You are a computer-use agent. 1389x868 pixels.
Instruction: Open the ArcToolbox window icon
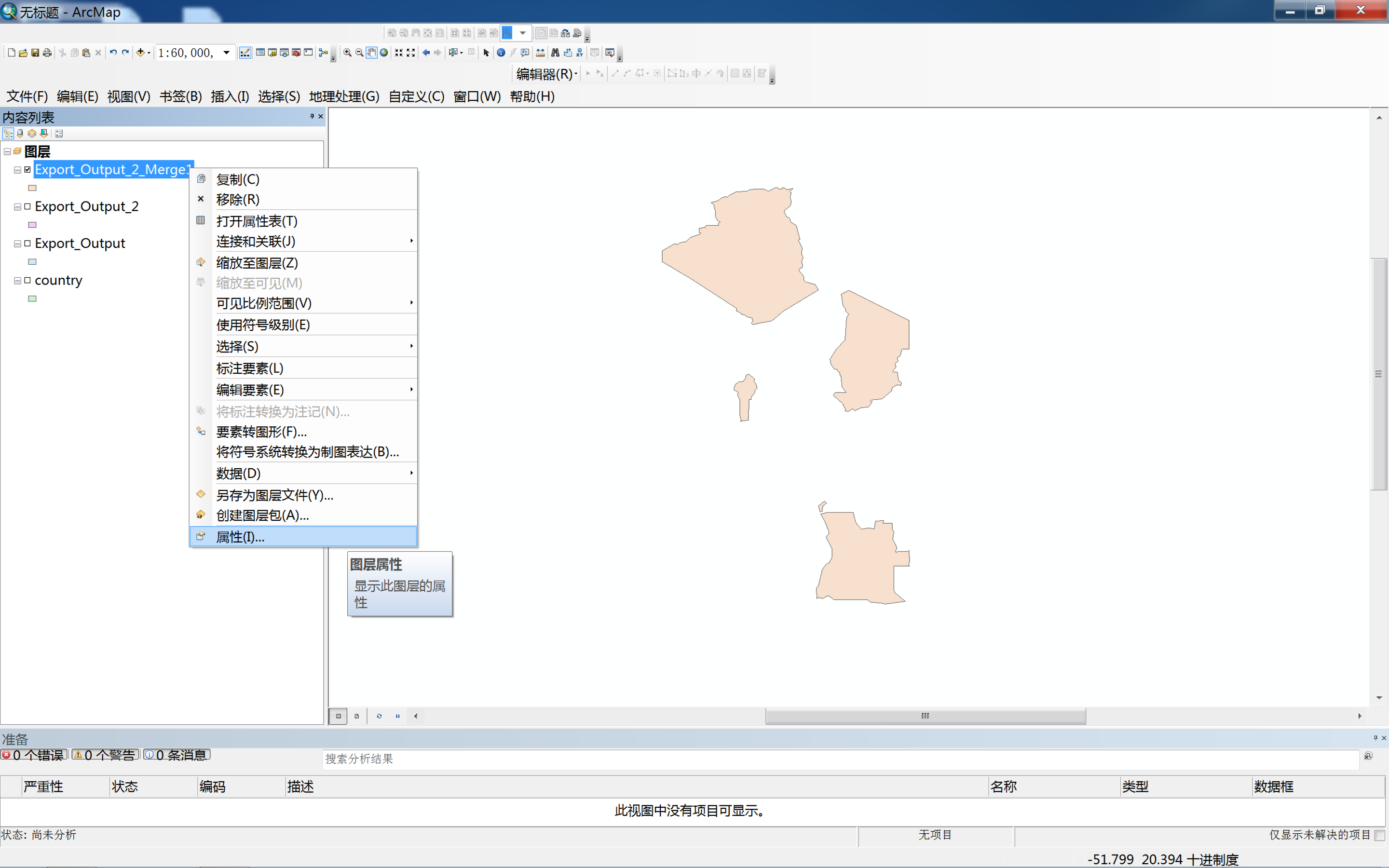coord(296,53)
